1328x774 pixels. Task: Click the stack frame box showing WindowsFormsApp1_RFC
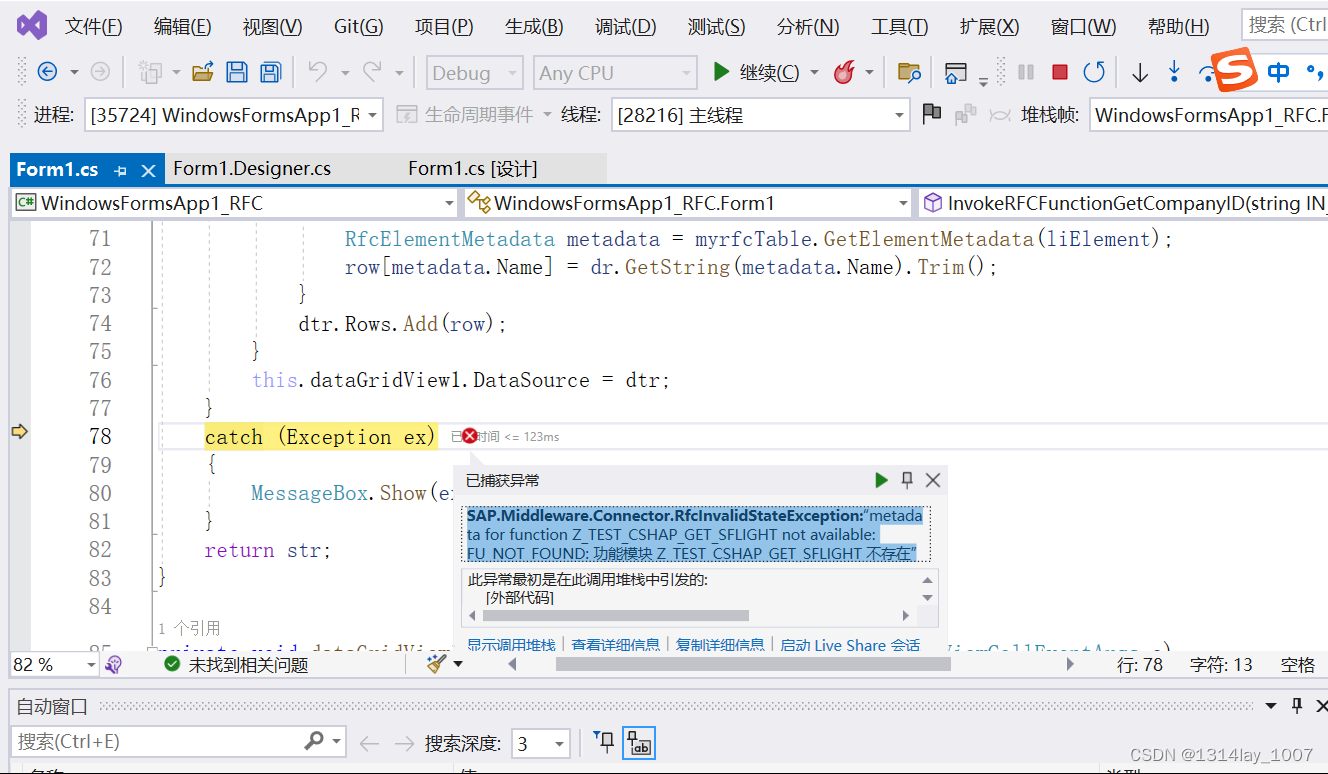(1209, 115)
